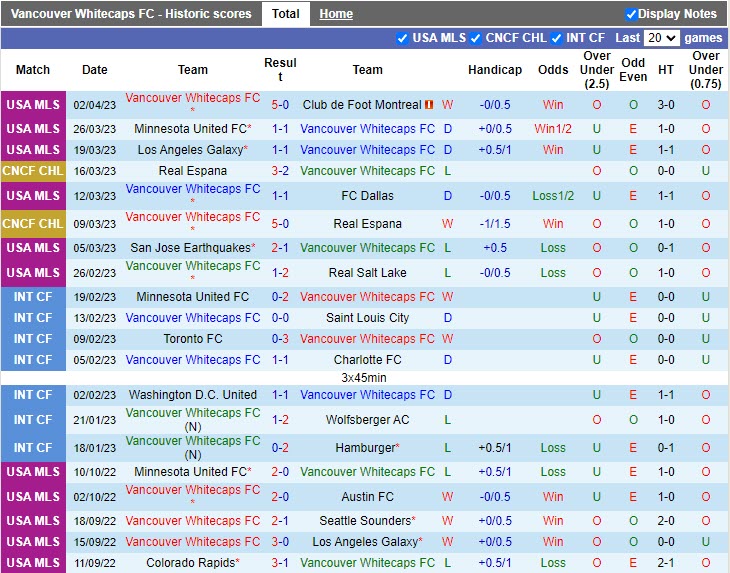Click the CNCF CHL league badge for 16/03/23 match
The width and height of the screenshot is (730, 573).
click(x=33, y=171)
